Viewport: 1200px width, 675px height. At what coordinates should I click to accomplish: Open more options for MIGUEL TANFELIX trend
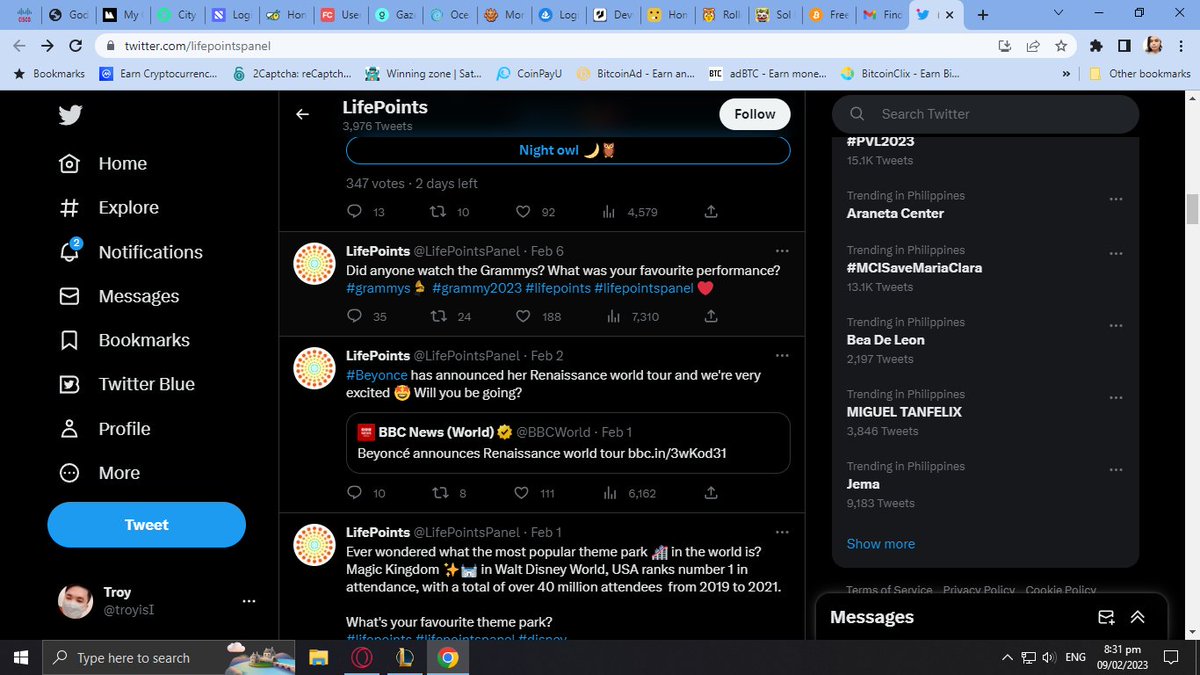(1116, 399)
